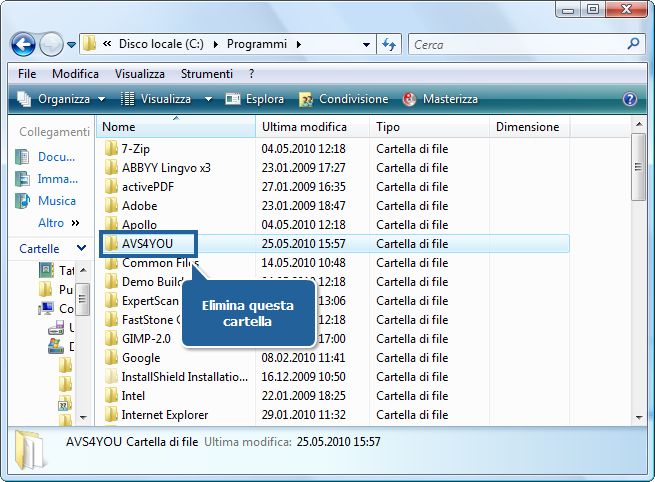The image size is (655, 482).
Task: Expand the arrow after Disco locale (C:)
Action: [x=216, y=44]
